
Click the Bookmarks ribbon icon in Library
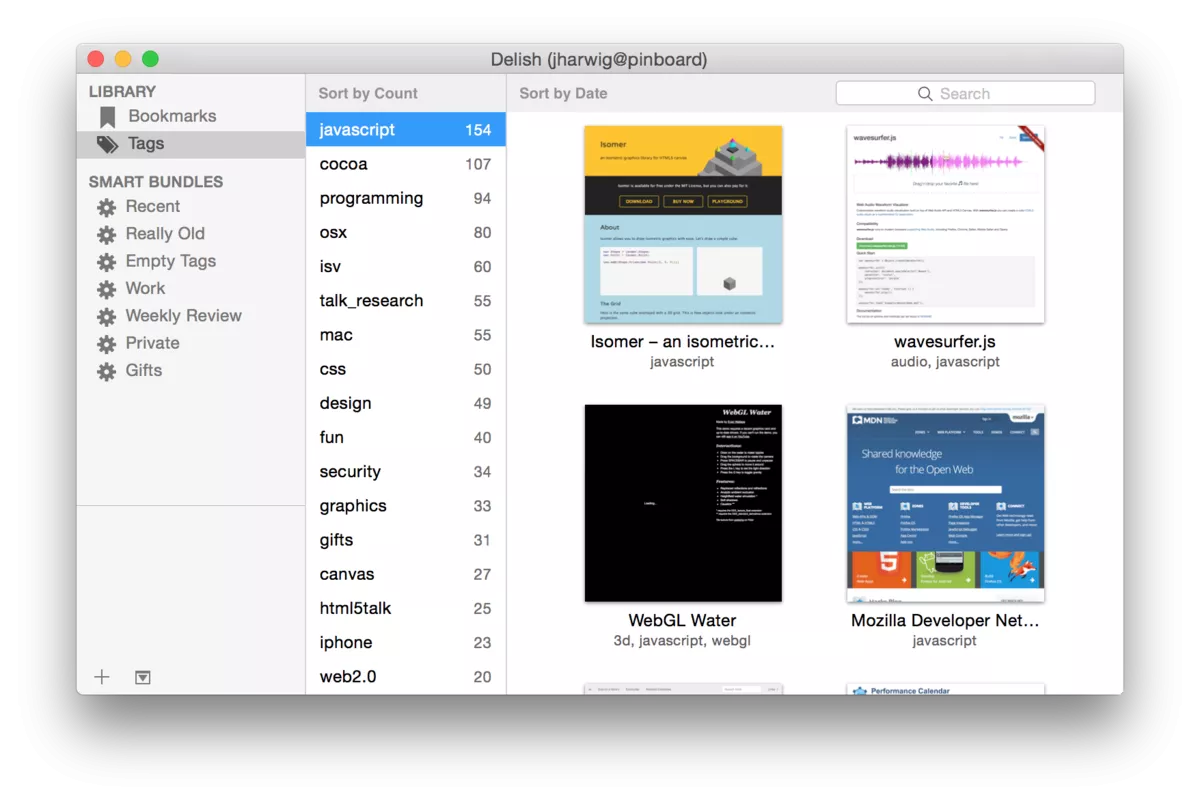108,117
